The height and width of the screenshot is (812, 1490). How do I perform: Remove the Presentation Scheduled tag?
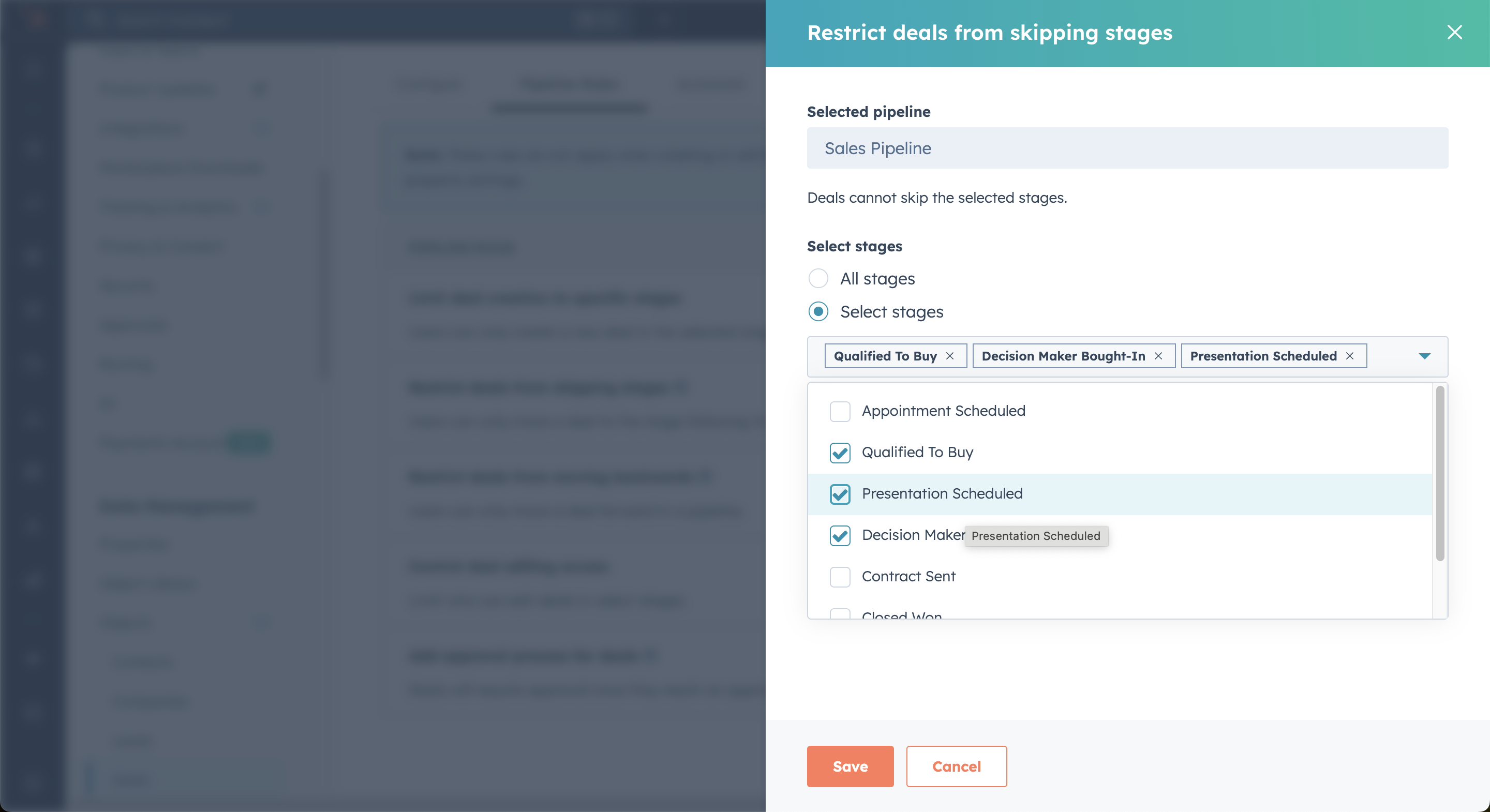click(1349, 356)
